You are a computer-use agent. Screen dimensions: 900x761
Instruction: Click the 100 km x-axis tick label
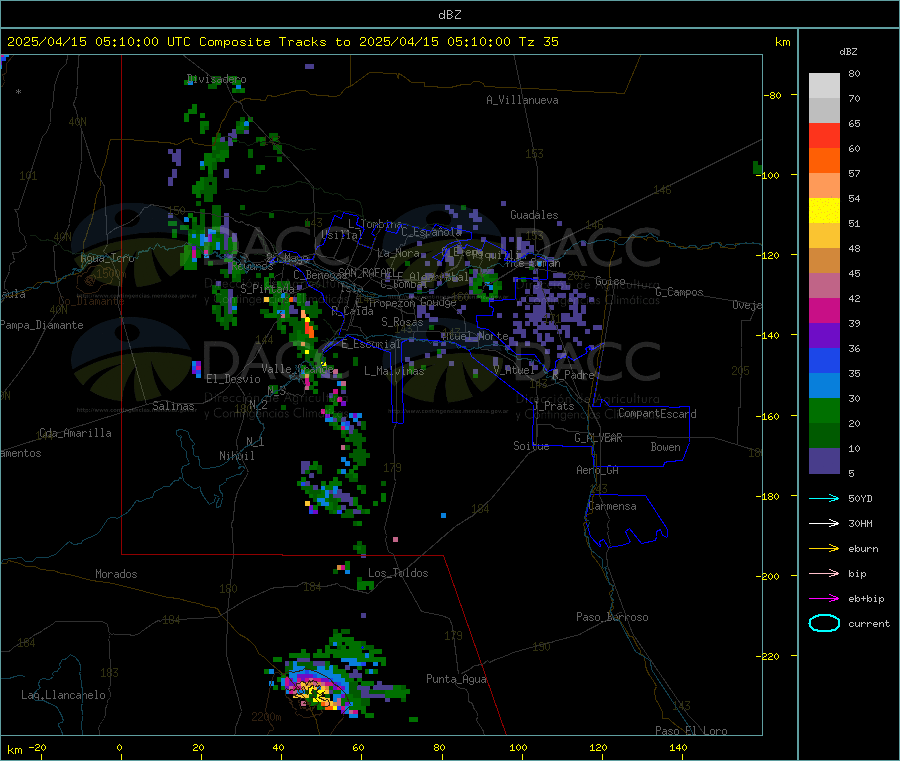[x=518, y=747]
